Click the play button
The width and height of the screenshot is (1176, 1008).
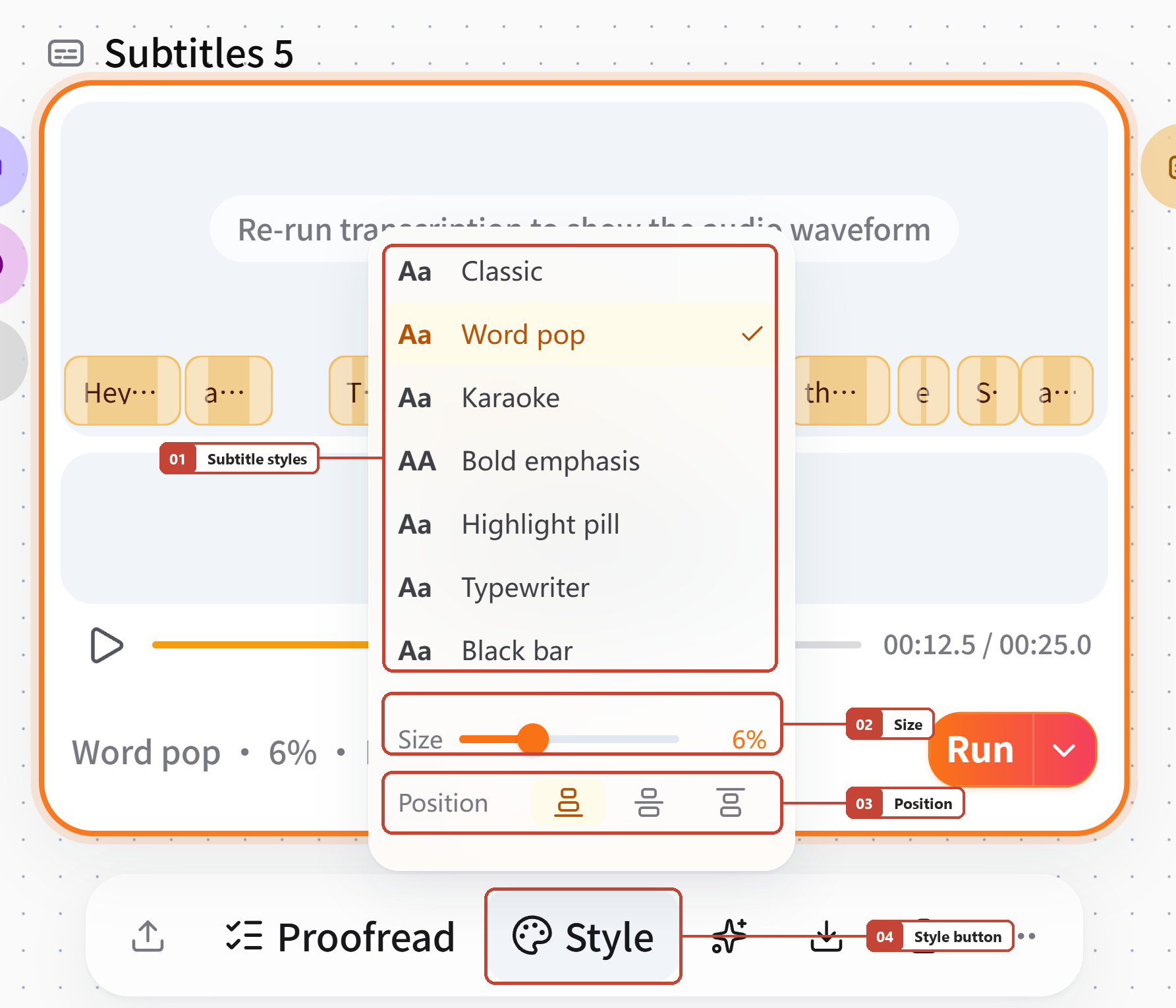(107, 645)
